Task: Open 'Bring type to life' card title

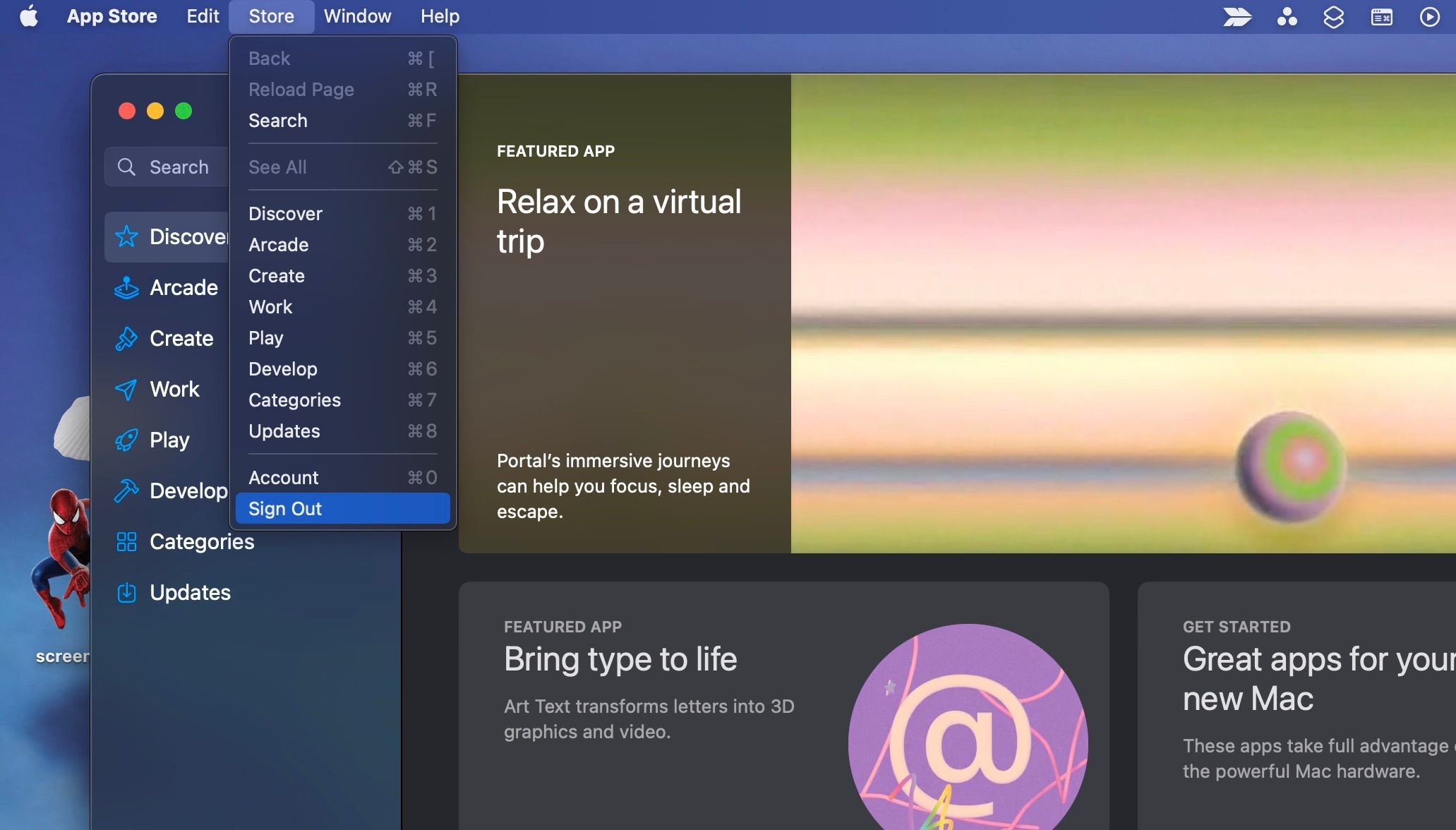Action: [620, 659]
